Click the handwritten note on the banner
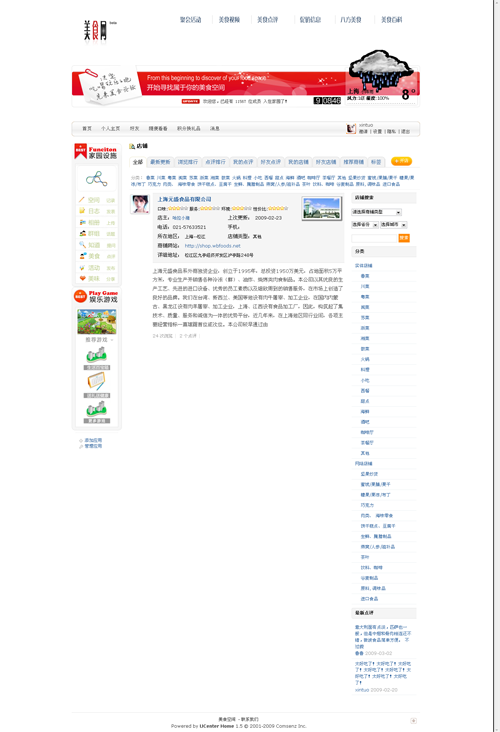The image size is (500, 732). pyautogui.click(x=110, y=85)
